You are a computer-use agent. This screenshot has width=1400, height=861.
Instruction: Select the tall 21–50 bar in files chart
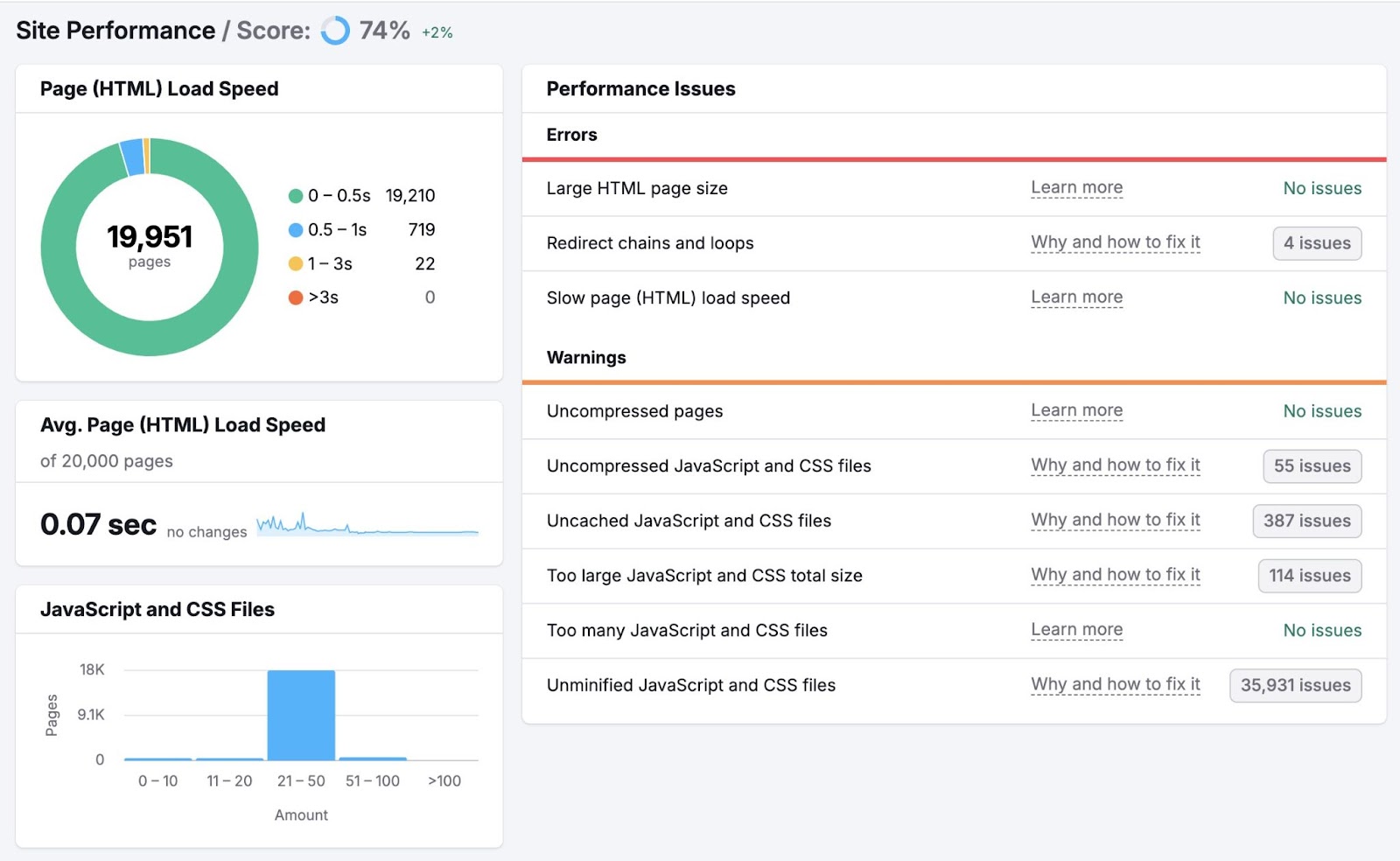(x=301, y=713)
